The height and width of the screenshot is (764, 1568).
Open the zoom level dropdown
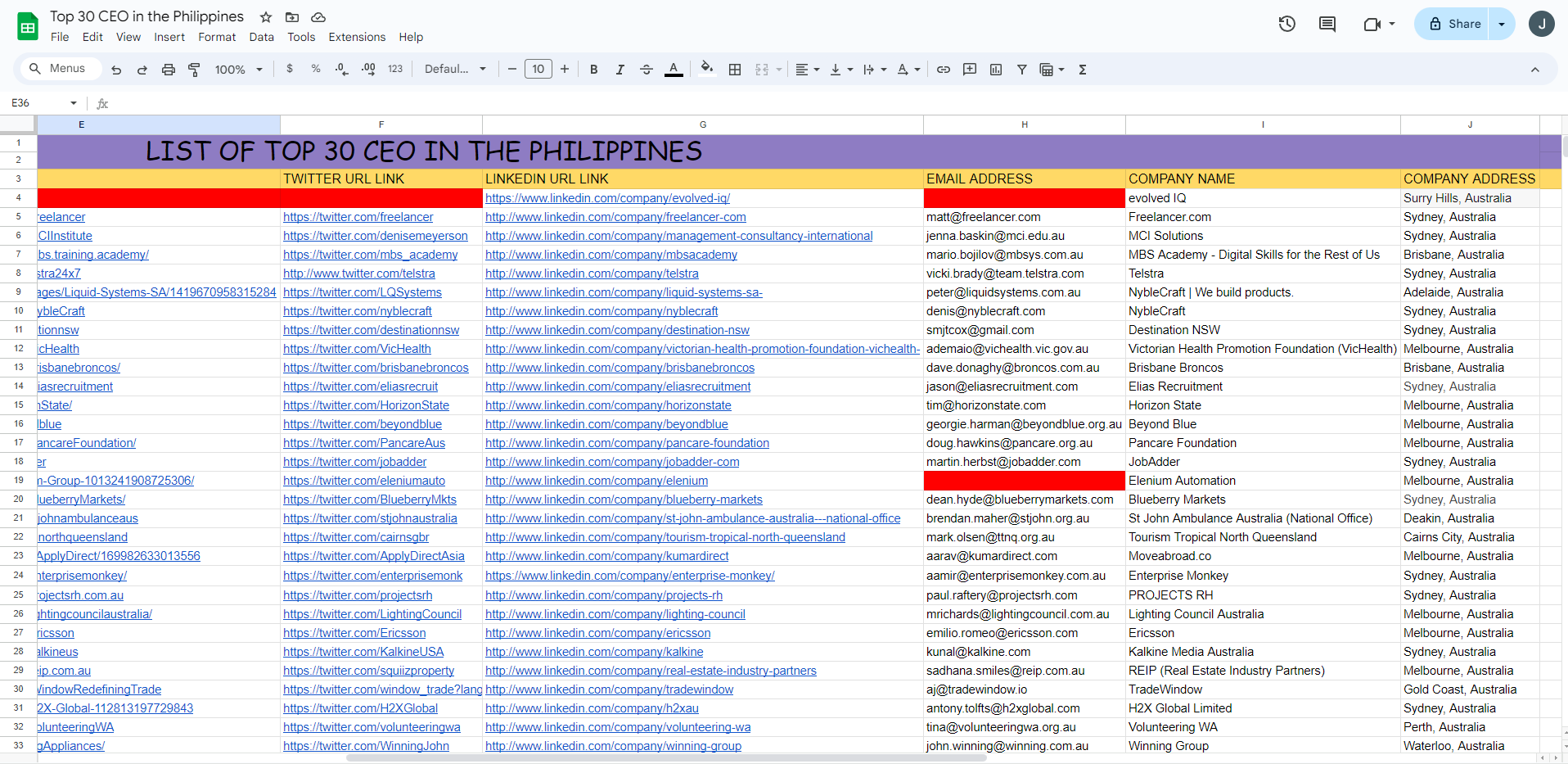click(x=238, y=70)
